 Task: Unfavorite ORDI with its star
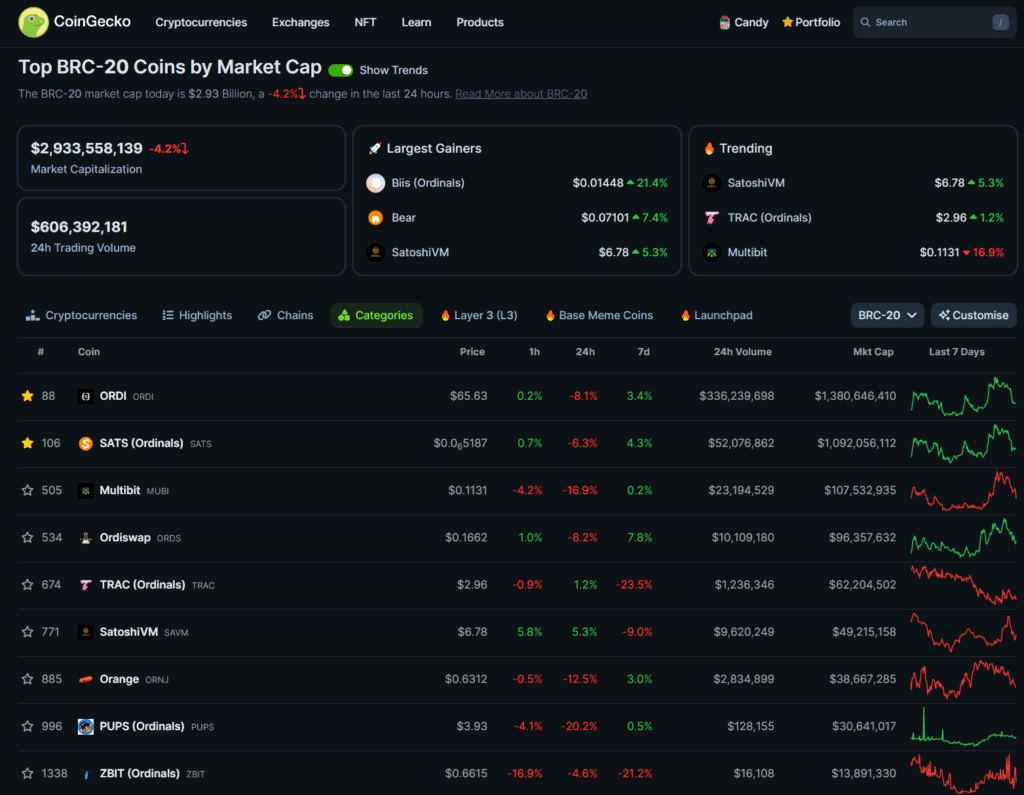27,396
